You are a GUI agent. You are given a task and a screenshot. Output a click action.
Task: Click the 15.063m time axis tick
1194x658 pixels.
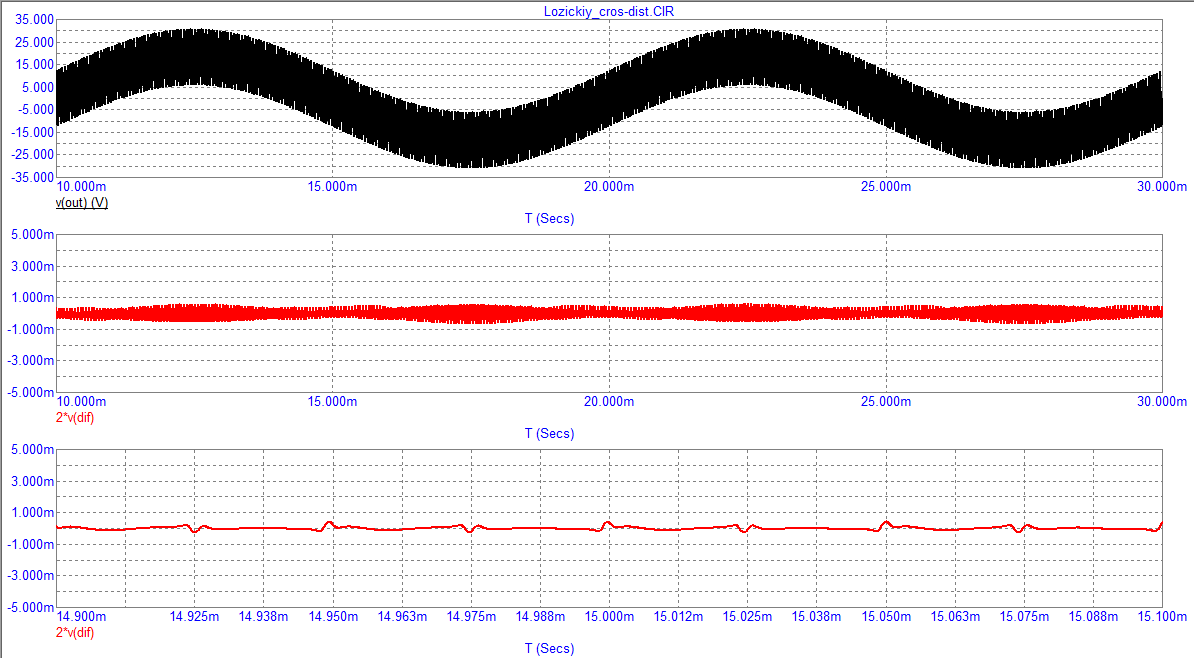click(x=955, y=616)
